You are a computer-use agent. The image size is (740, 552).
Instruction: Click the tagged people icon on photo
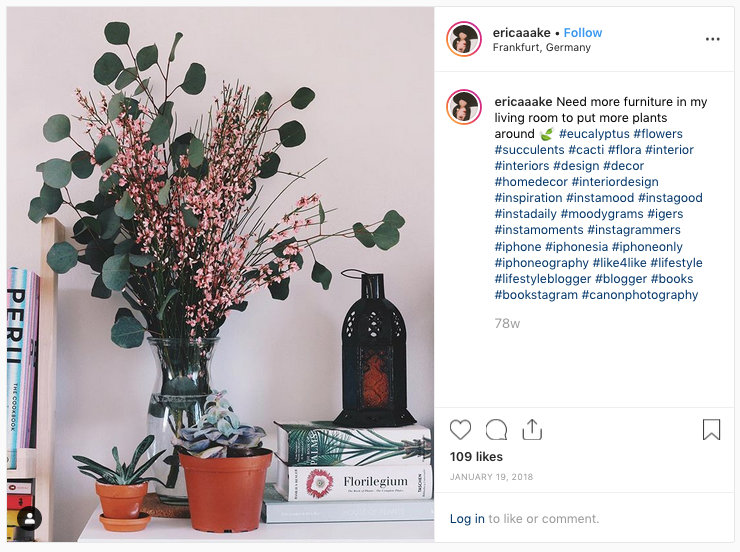(x=29, y=519)
